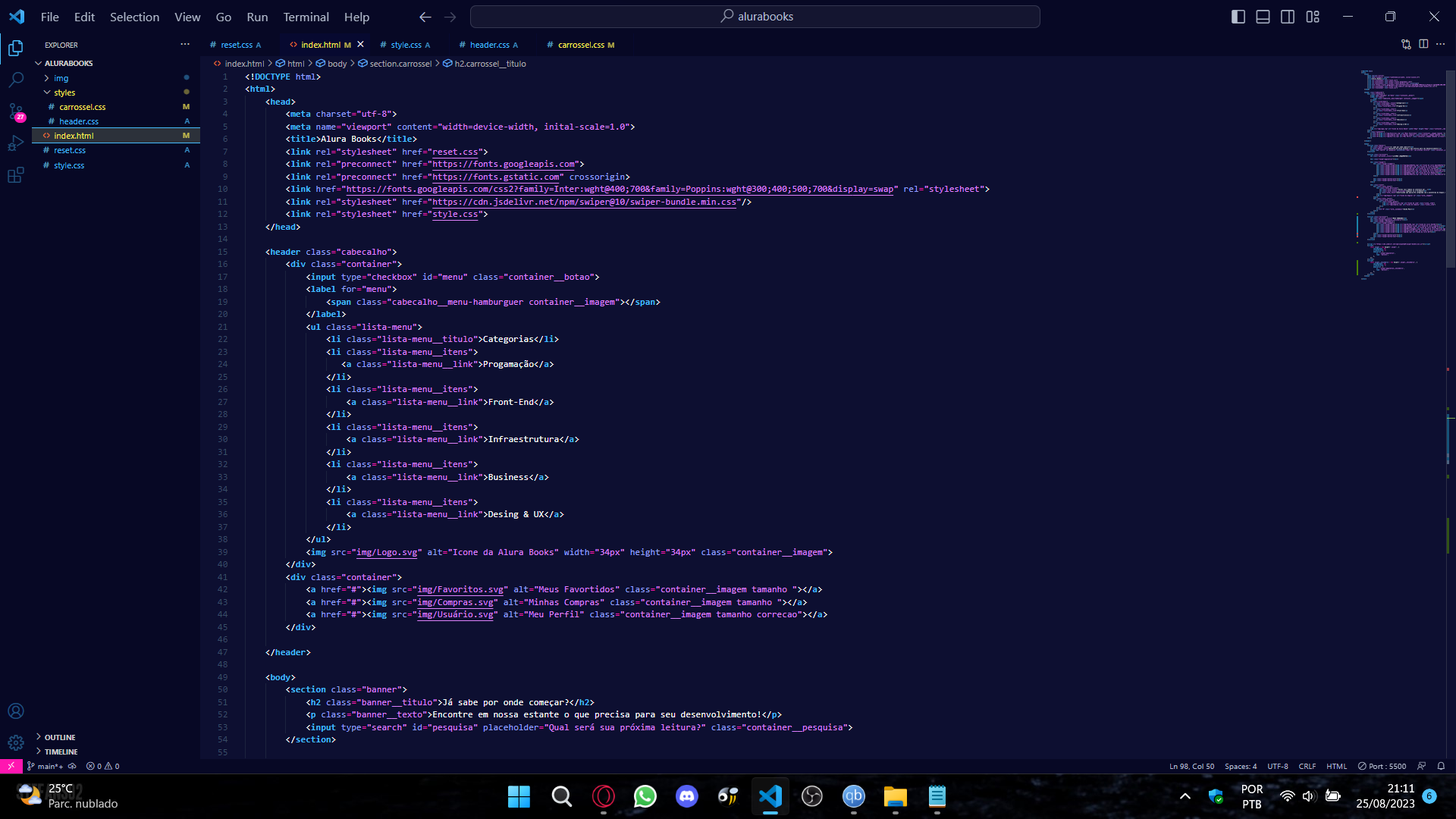Toggle the primary side bar layout icon
The image size is (1456, 819).
pos(1238,17)
